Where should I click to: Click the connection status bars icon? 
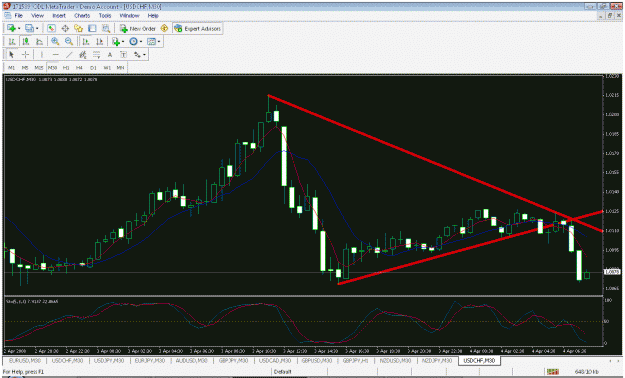(552, 371)
